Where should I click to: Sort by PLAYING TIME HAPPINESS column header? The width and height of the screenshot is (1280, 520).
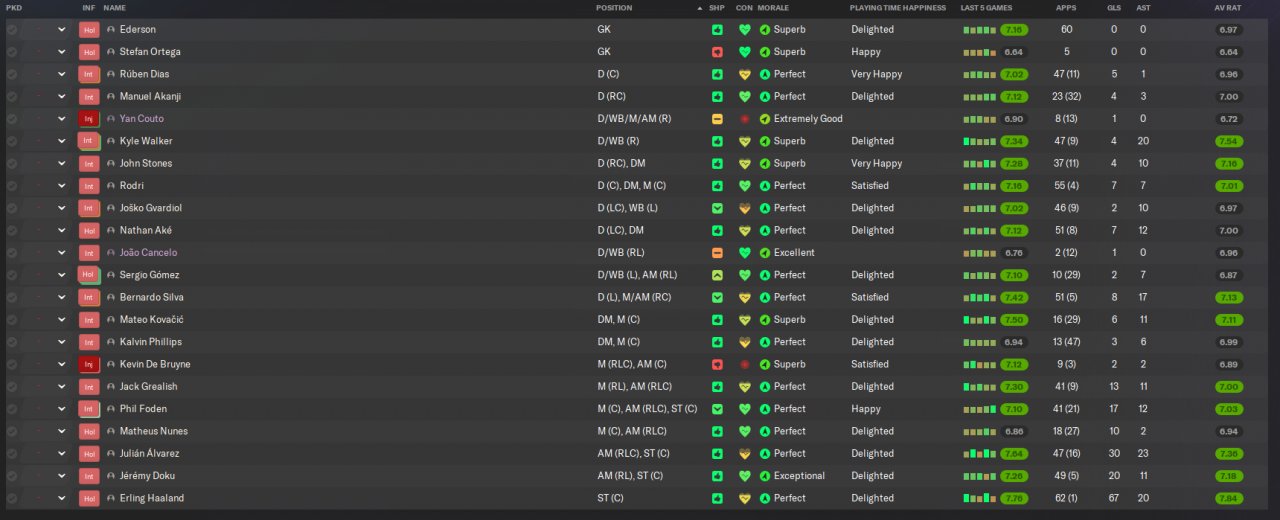pos(897,8)
